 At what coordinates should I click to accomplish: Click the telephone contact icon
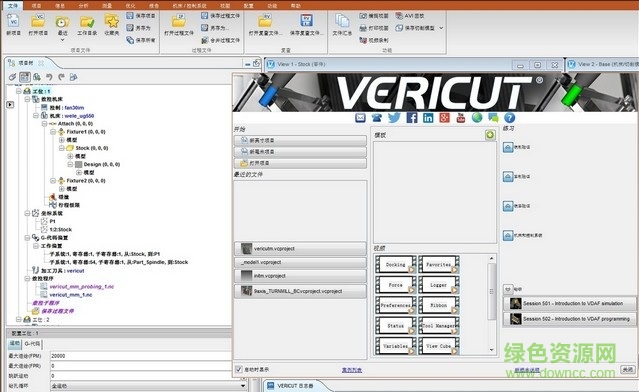pos(377,118)
